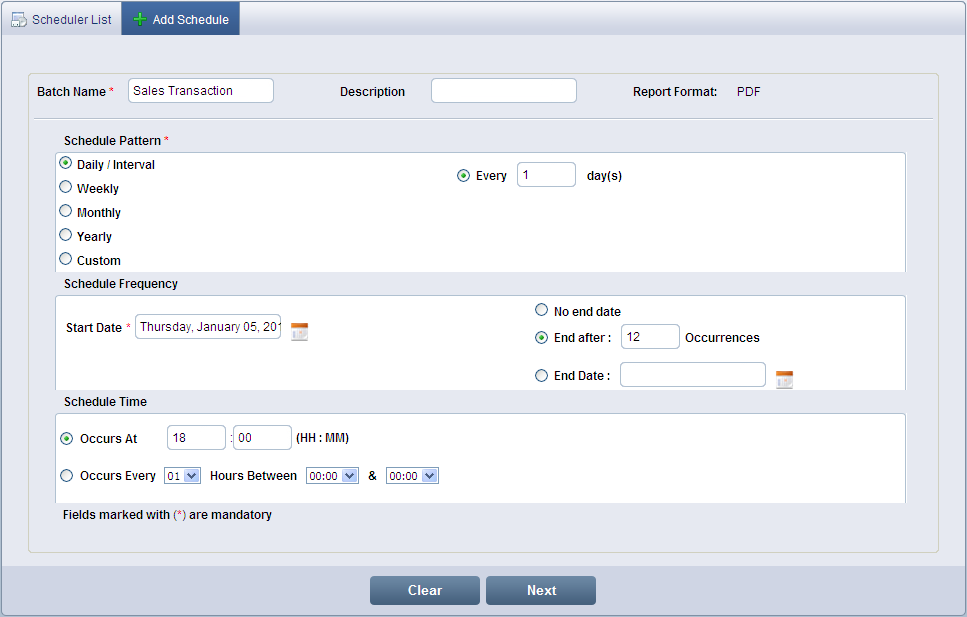Select the Monthly schedule pattern
This screenshot has height=617, width=967.
pyautogui.click(x=66, y=211)
